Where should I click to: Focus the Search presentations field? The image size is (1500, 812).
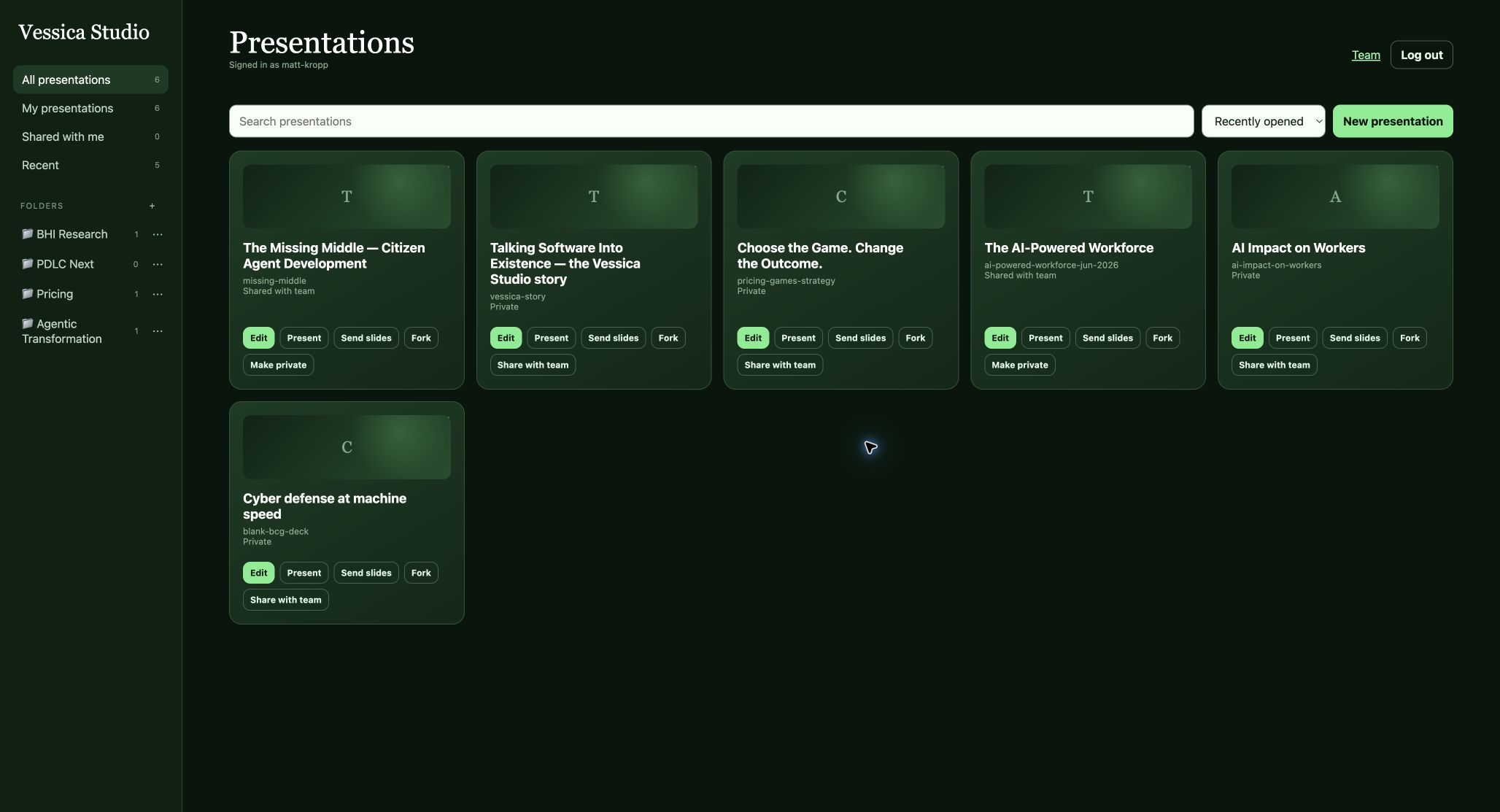pos(711,121)
